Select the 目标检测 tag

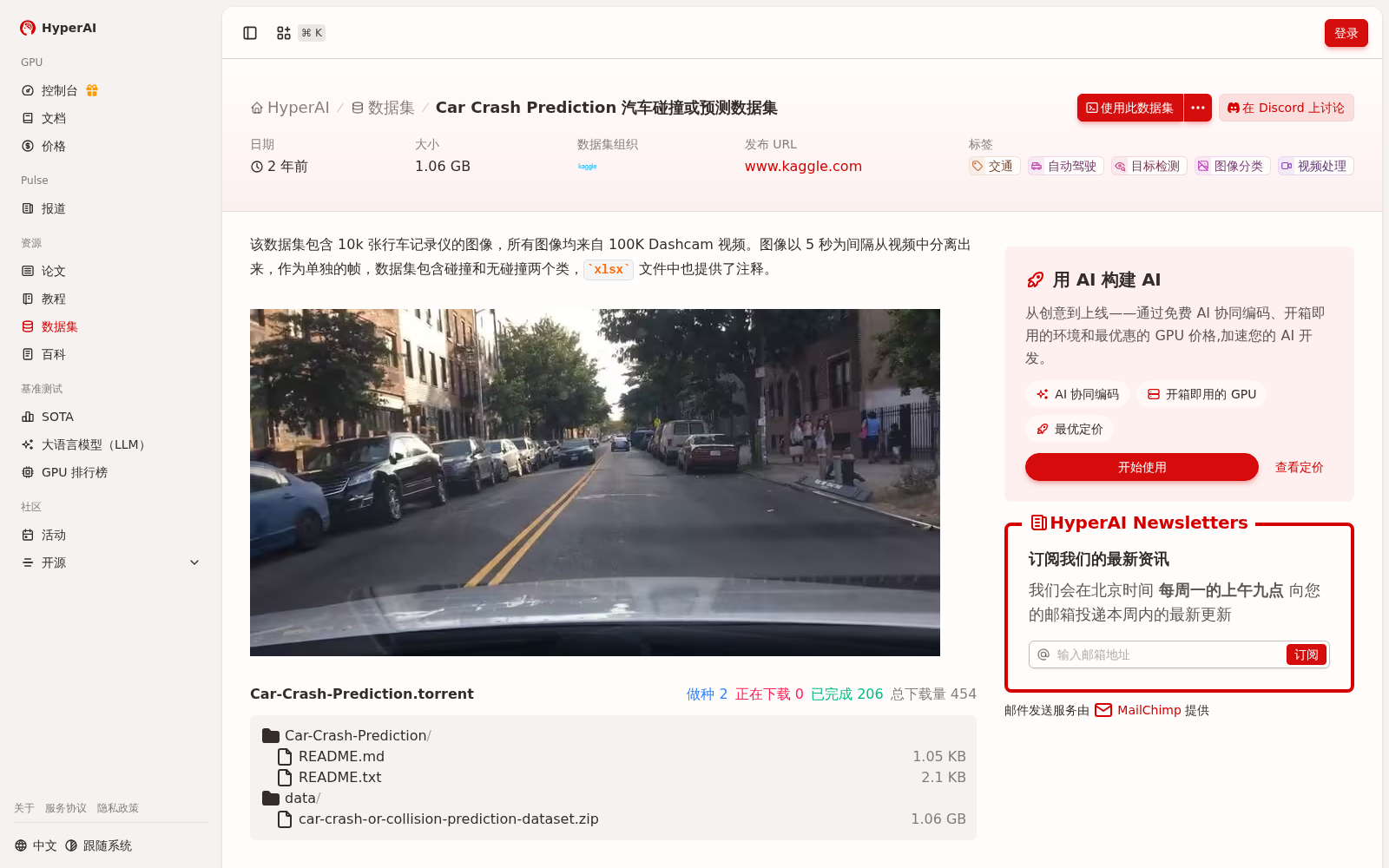1149,166
